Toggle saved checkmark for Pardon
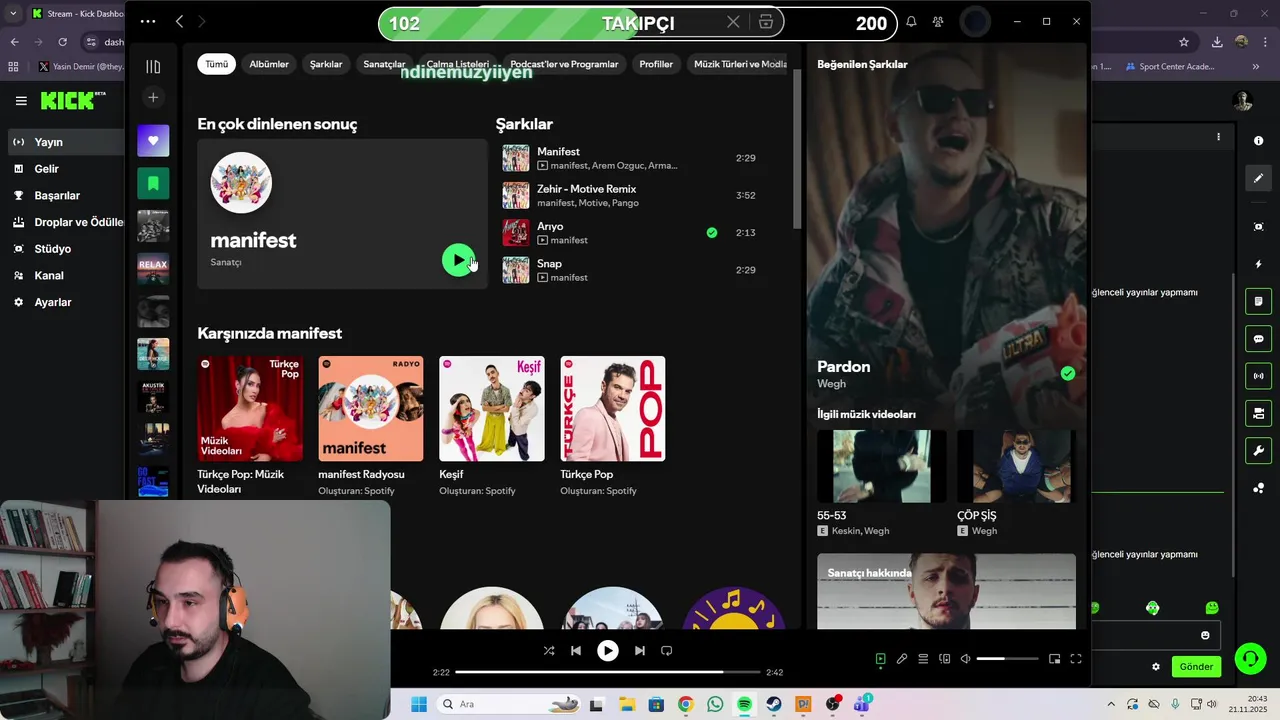The width and height of the screenshot is (1280, 720). pyautogui.click(x=1068, y=373)
